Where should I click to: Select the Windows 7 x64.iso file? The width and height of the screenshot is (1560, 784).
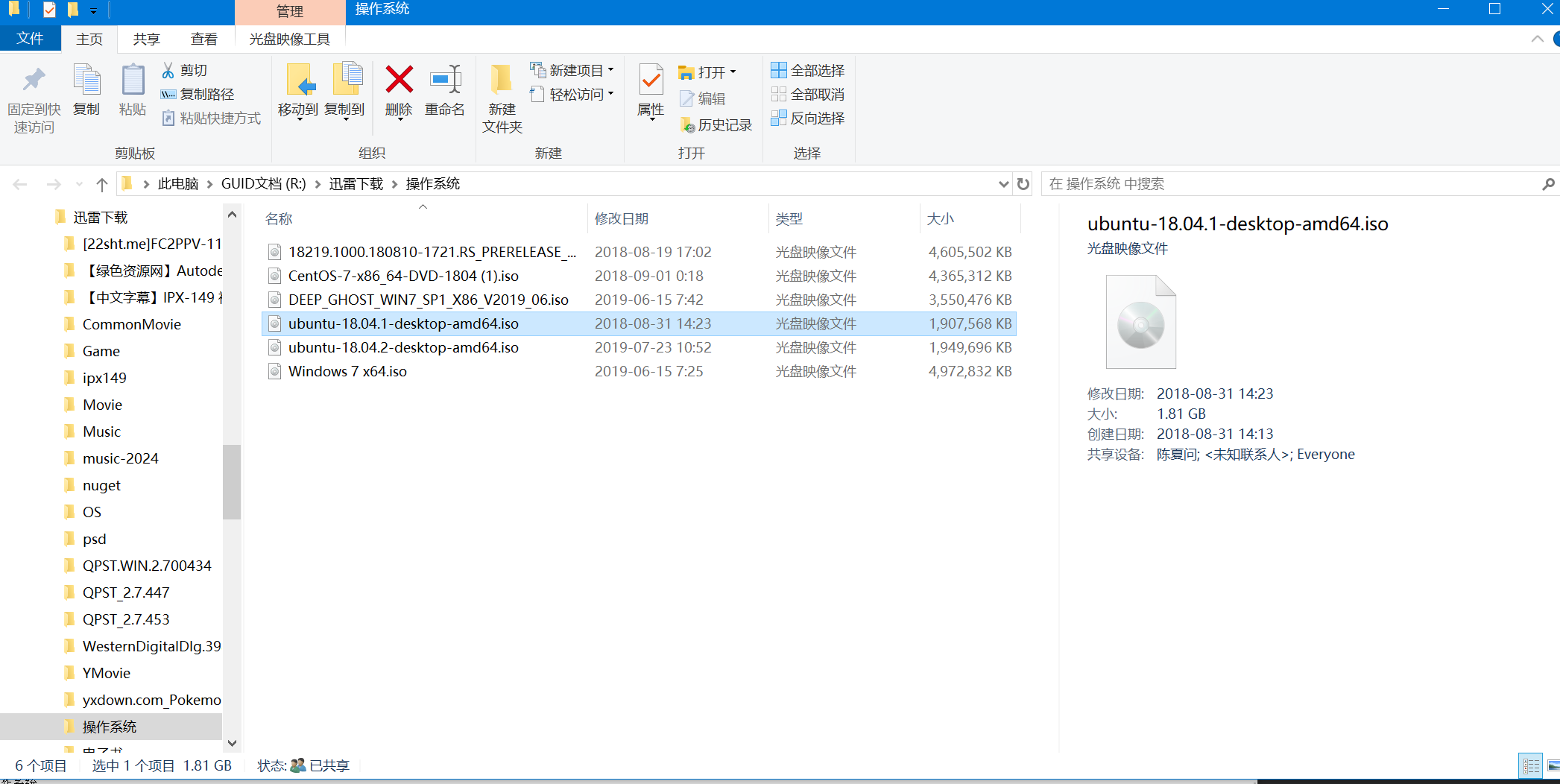click(x=639, y=371)
